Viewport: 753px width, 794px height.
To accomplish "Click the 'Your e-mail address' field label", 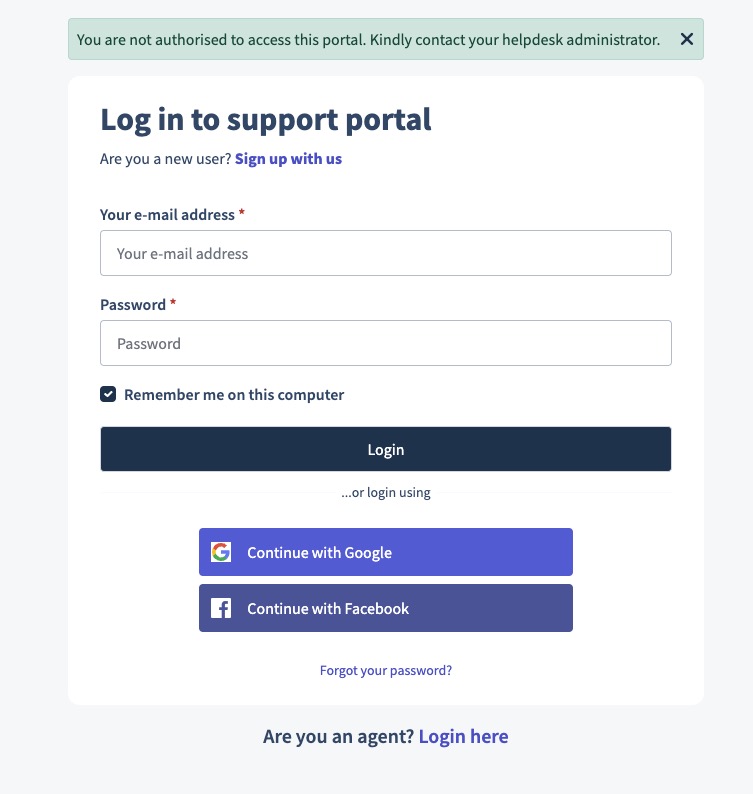I will coord(167,215).
